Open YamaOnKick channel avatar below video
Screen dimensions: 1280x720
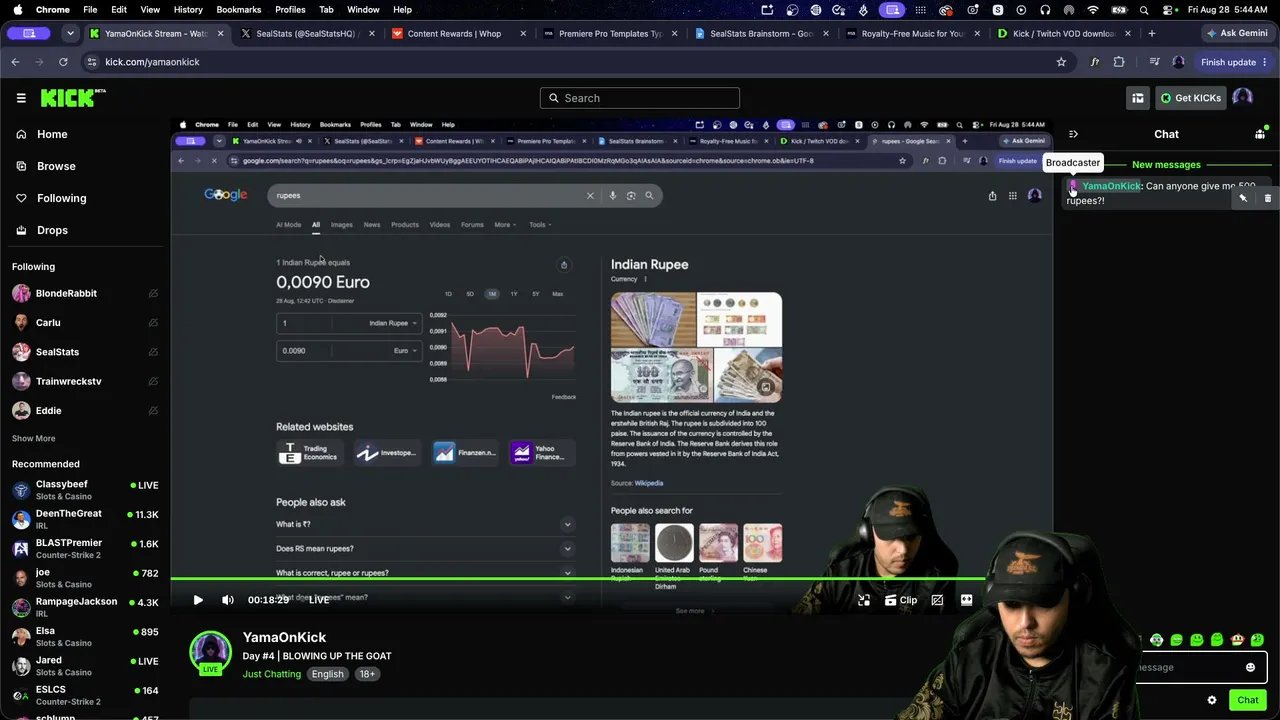[210, 652]
